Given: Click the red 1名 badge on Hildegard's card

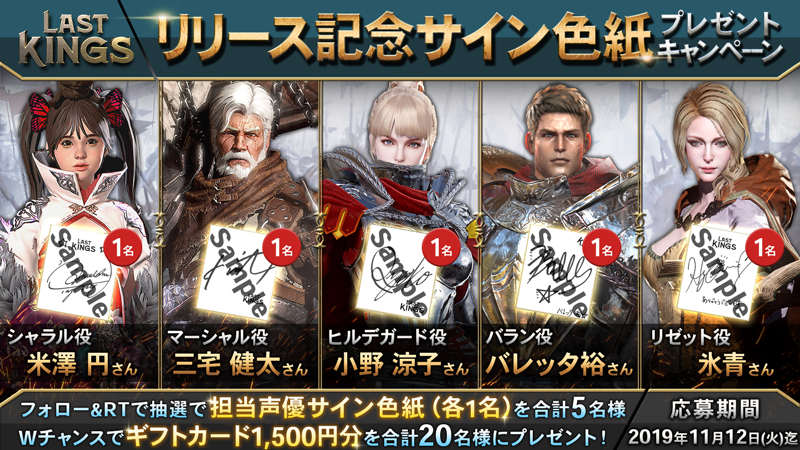Looking at the screenshot, I should tap(441, 248).
